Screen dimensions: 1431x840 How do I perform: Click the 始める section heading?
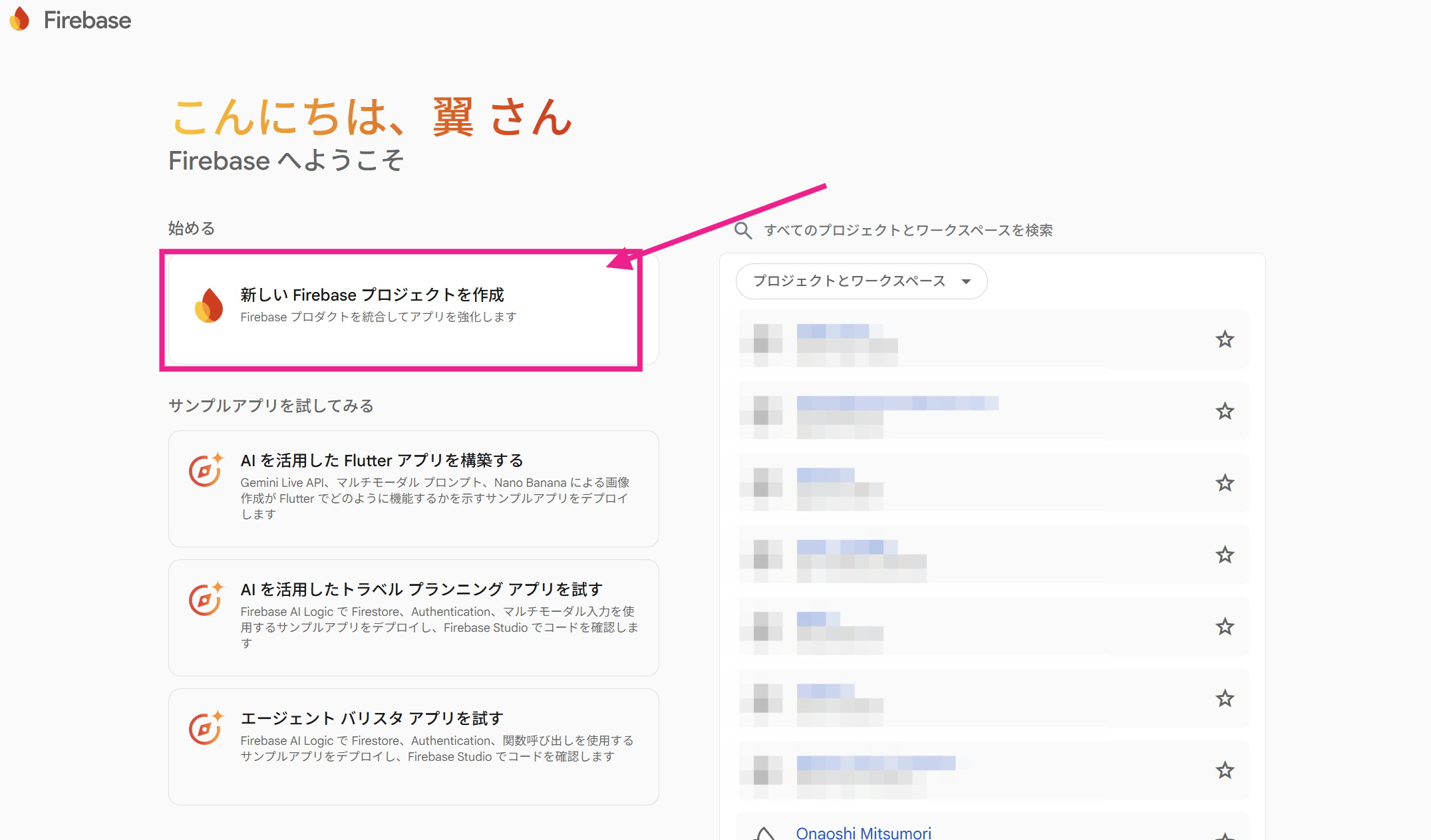click(192, 228)
